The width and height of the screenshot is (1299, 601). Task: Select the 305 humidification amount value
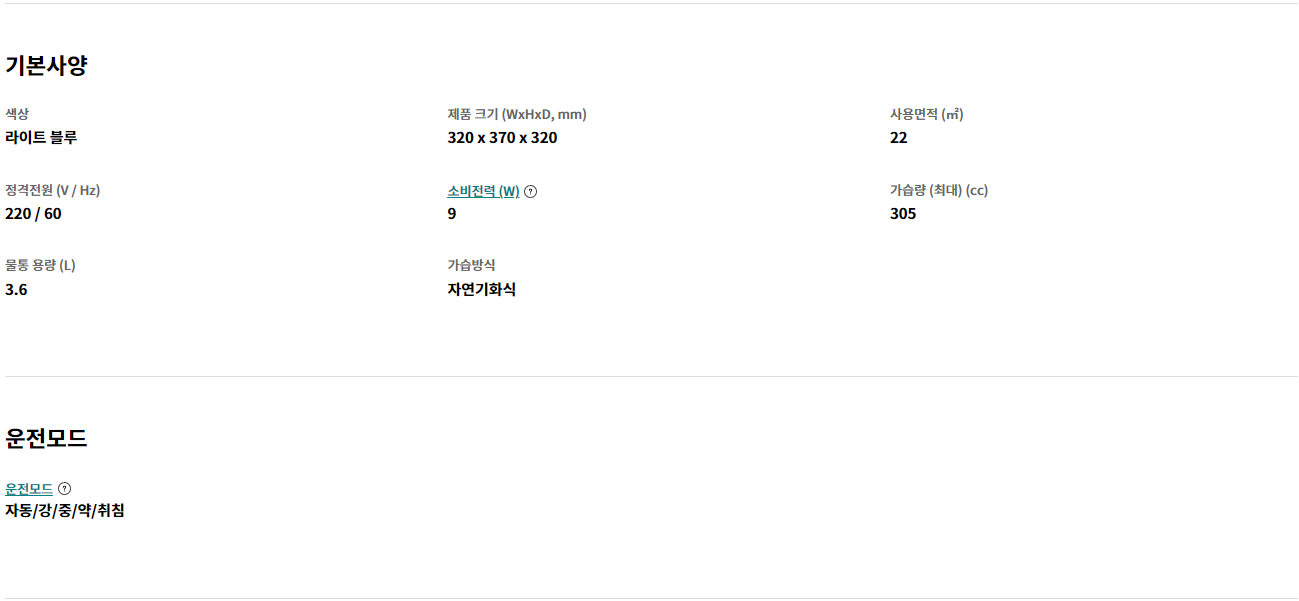(903, 214)
